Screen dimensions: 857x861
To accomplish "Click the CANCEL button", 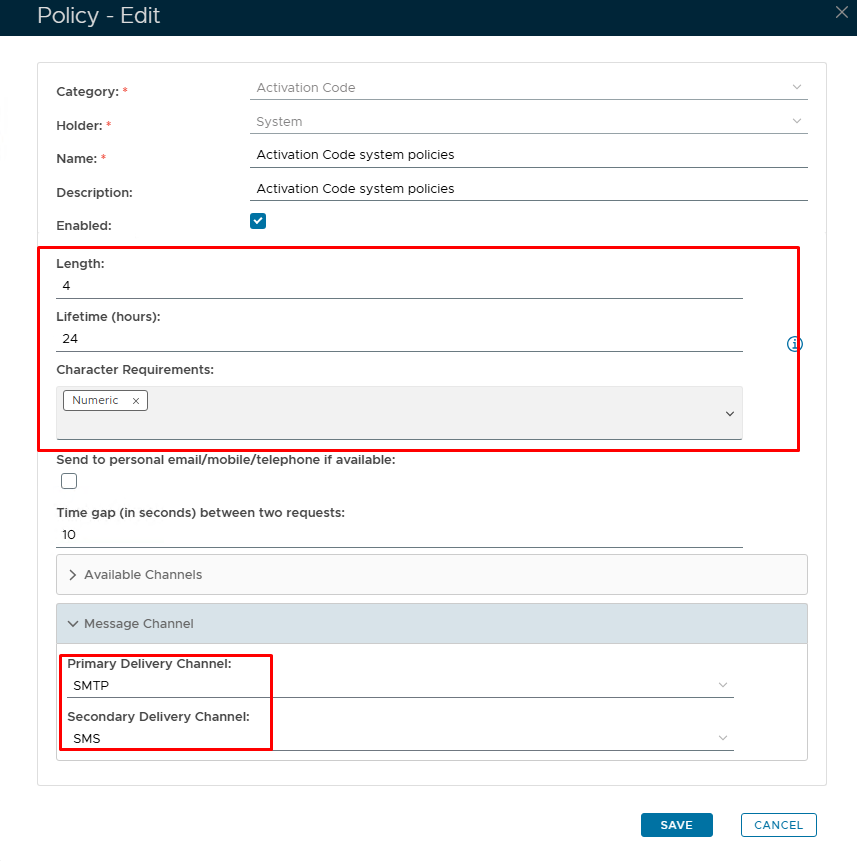I will [778, 825].
